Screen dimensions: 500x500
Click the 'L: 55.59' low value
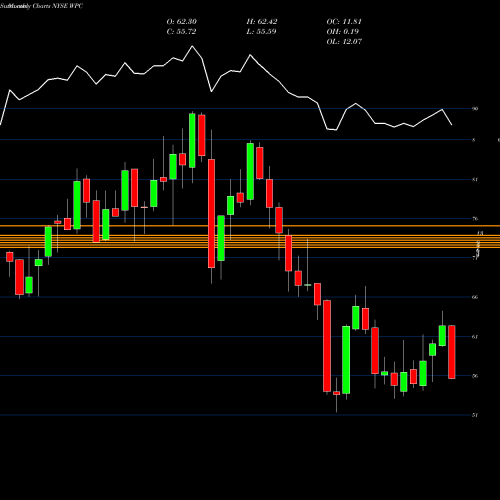(x=261, y=32)
